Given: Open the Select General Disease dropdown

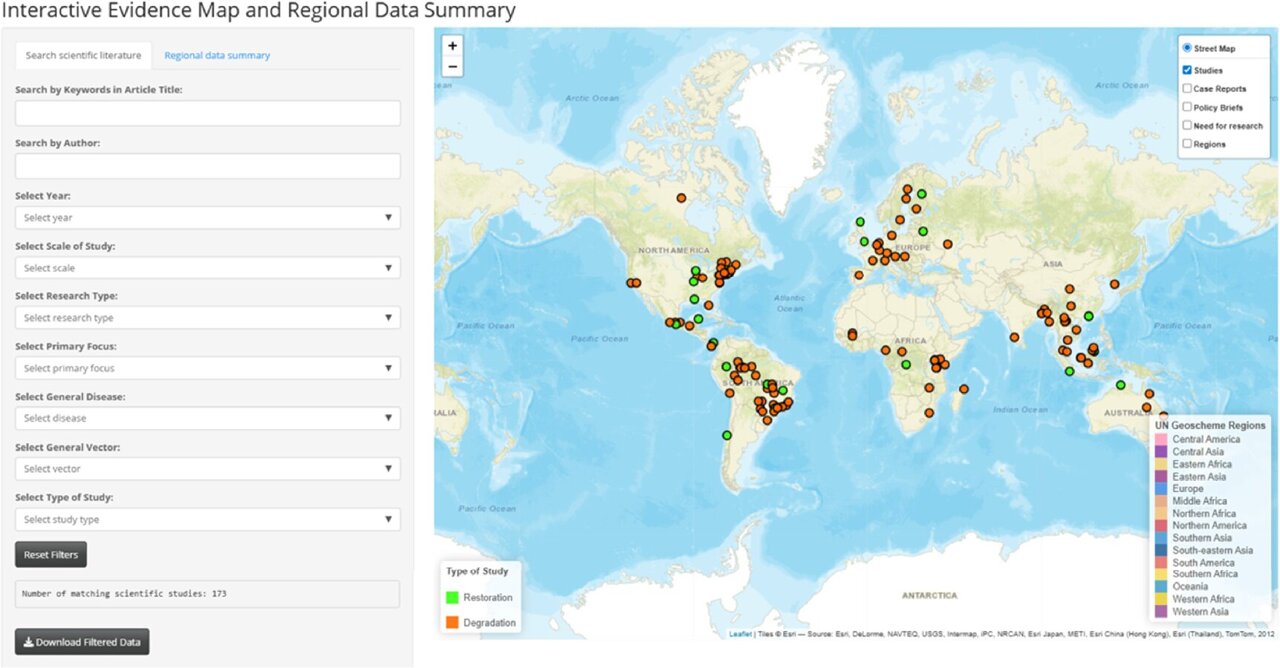Looking at the screenshot, I should [x=207, y=417].
